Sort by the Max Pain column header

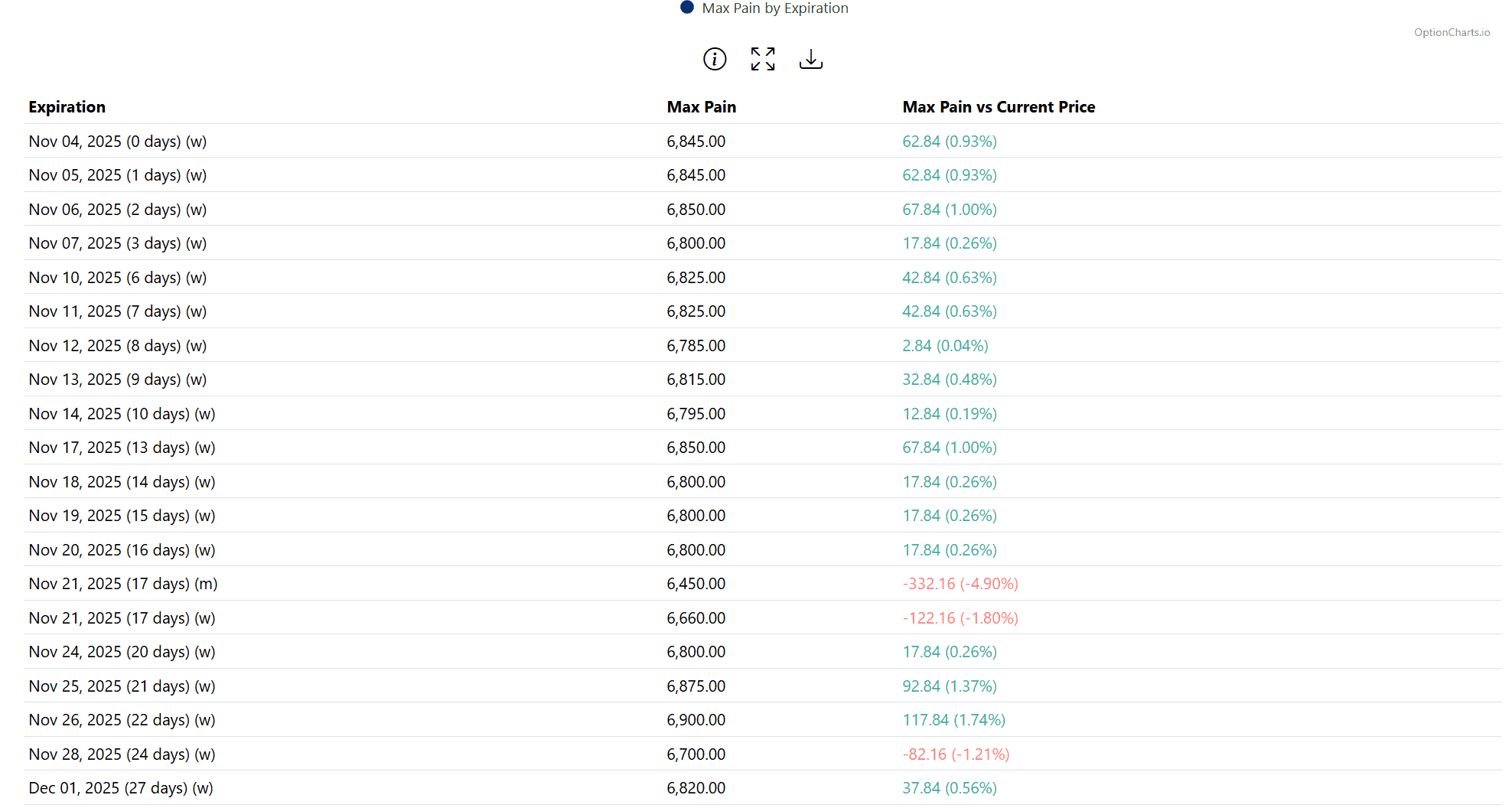tap(701, 107)
